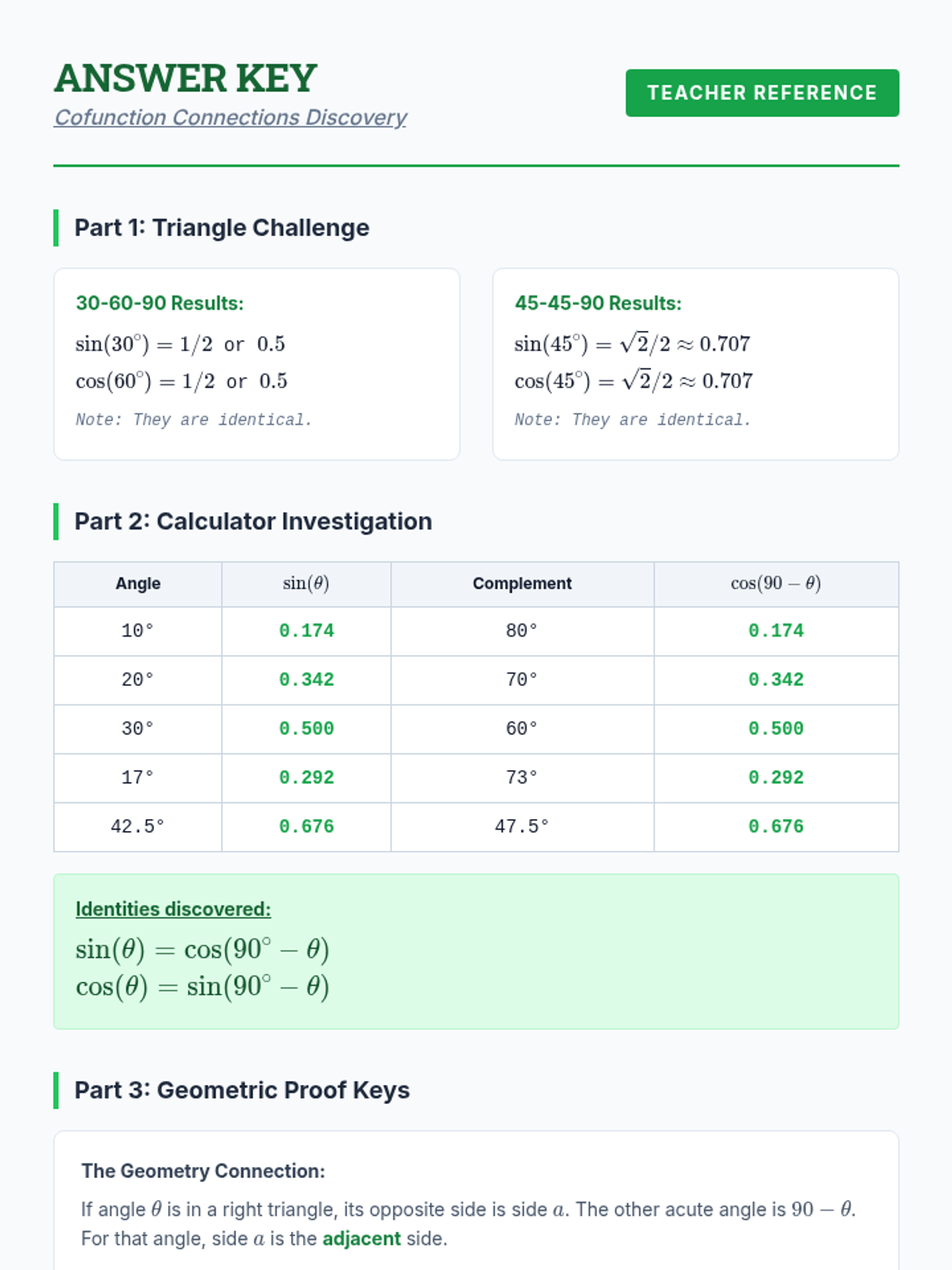Click the 0.676 value in cos(90 − θ) column
This screenshot has height=1270, width=952.
776,827
